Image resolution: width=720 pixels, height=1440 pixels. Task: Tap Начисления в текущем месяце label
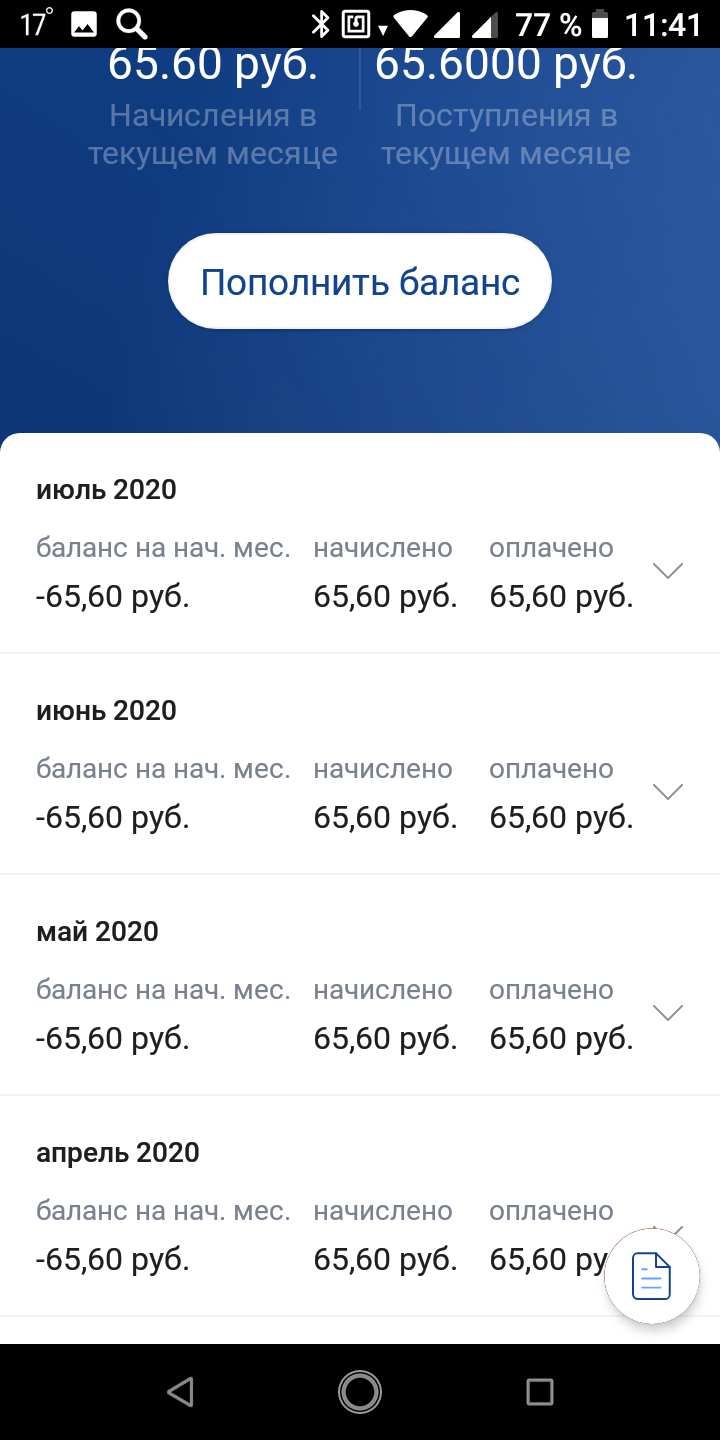212,135
